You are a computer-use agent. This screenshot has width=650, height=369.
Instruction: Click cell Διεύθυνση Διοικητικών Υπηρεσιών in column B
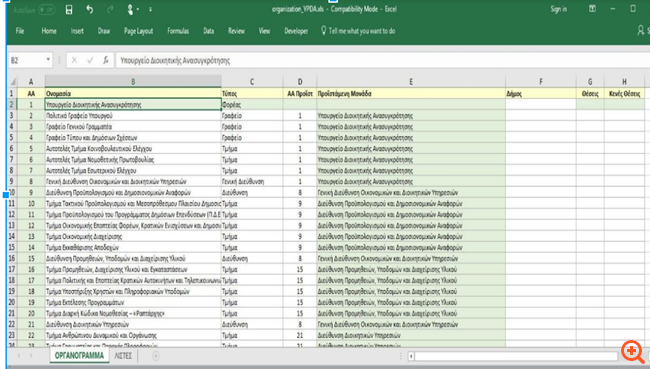(133, 324)
